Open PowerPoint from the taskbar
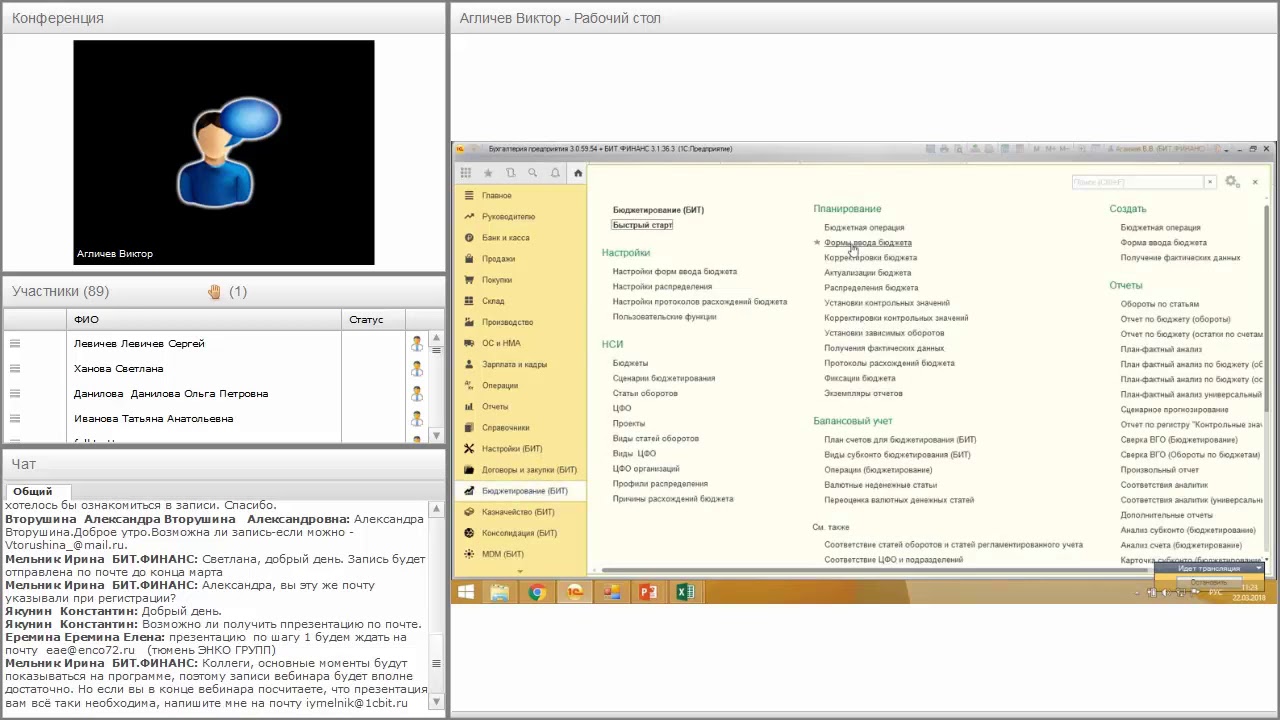Viewport: 1280px width, 720px height. [648, 592]
